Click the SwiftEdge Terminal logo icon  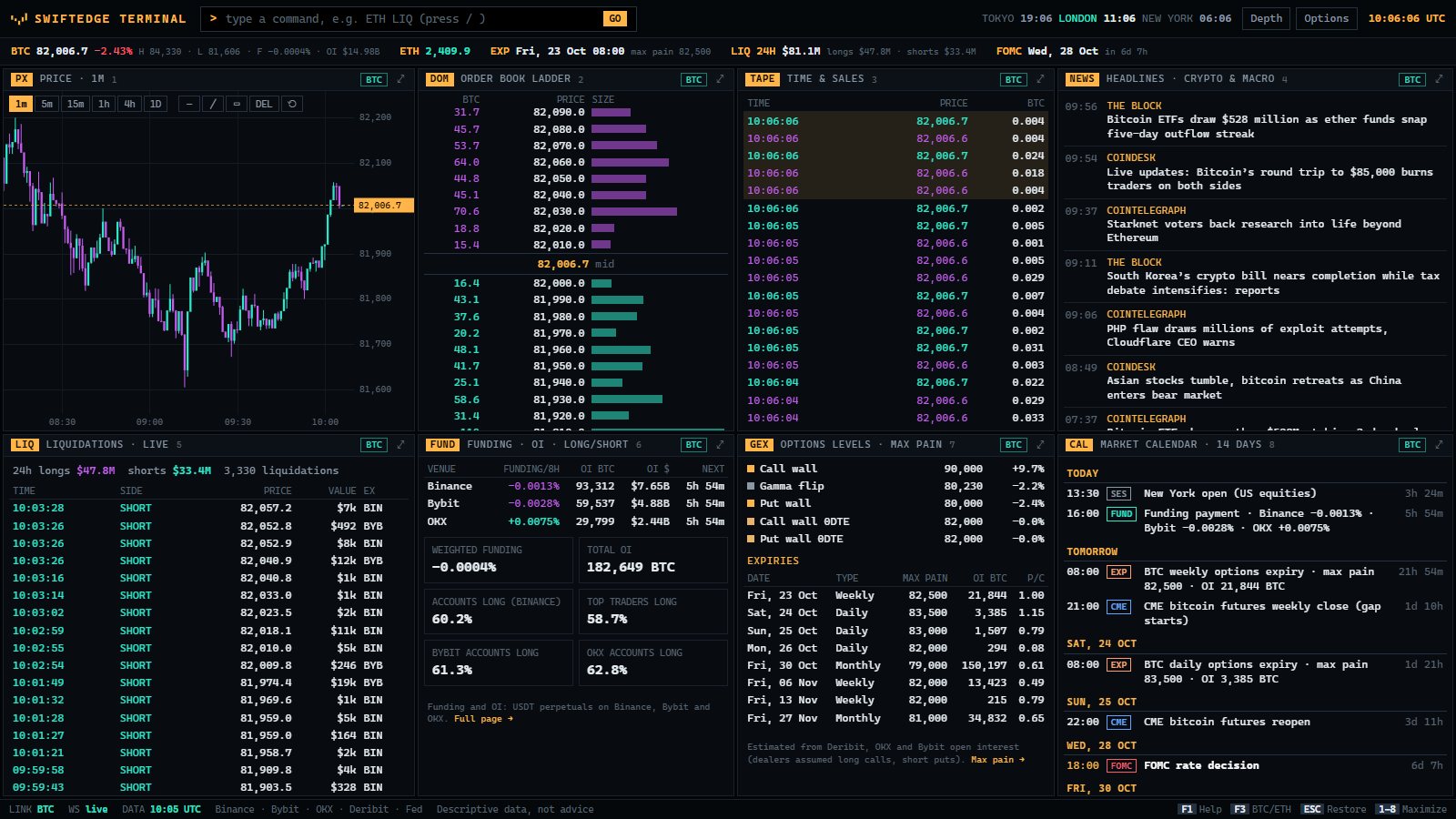tap(19, 18)
